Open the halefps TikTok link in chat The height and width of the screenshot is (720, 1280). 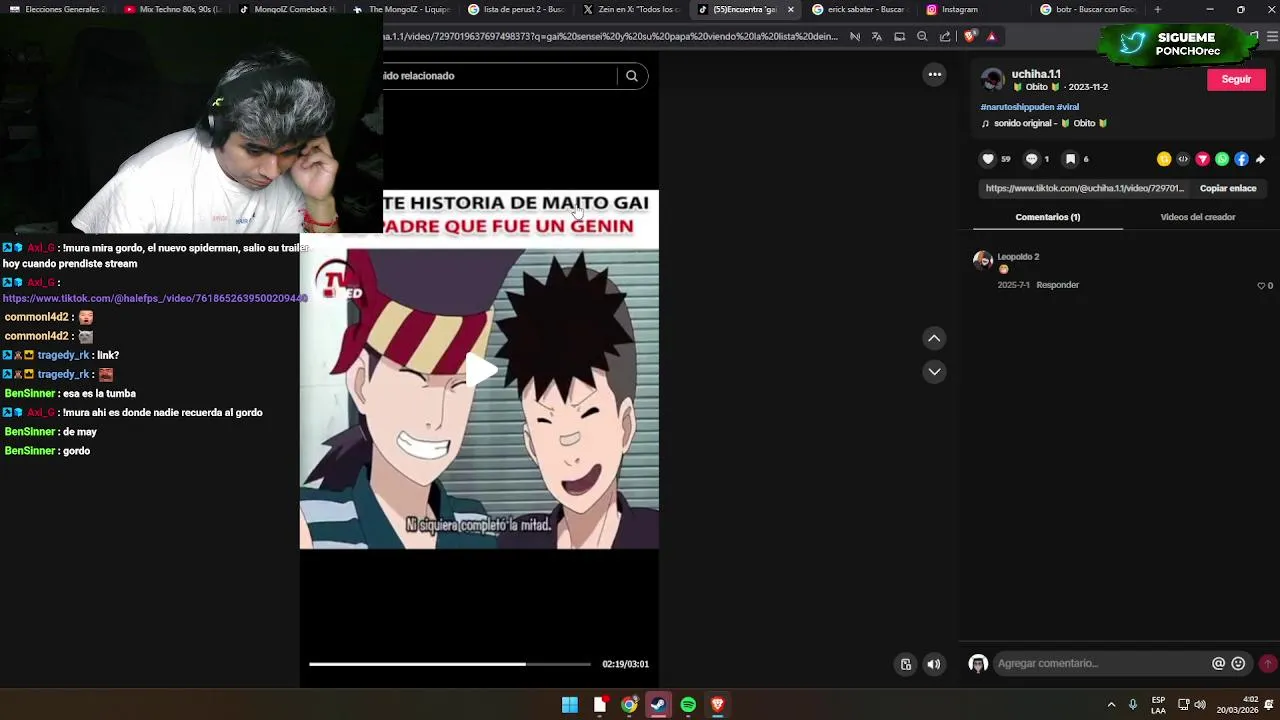coord(155,298)
